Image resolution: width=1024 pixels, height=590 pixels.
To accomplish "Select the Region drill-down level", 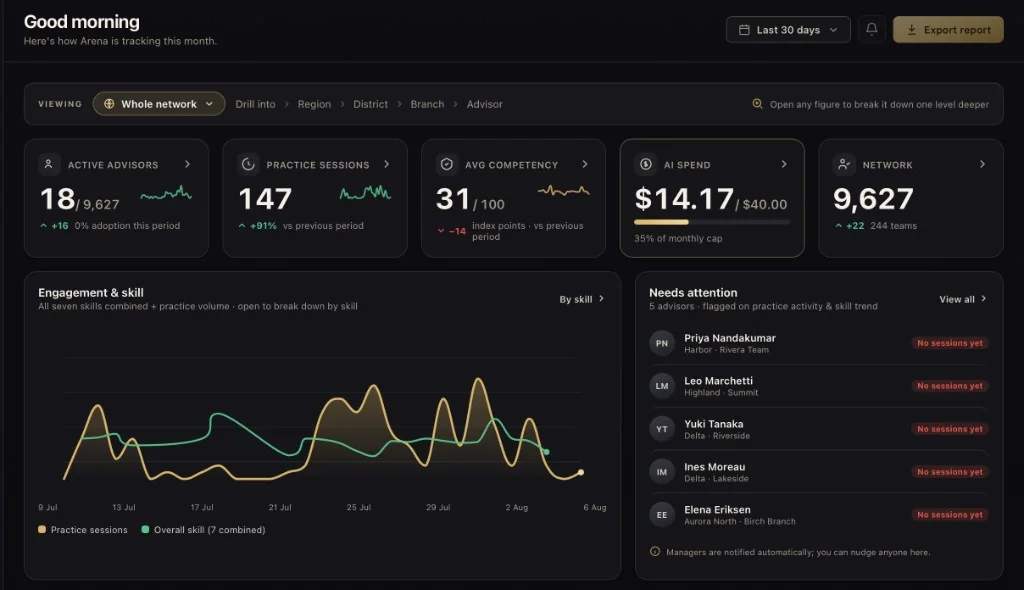I will click(314, 104).
